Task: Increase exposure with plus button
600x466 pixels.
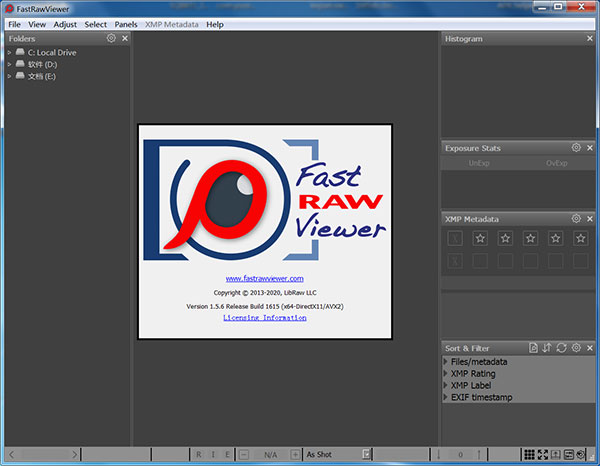Action: [x=295, y=455]
